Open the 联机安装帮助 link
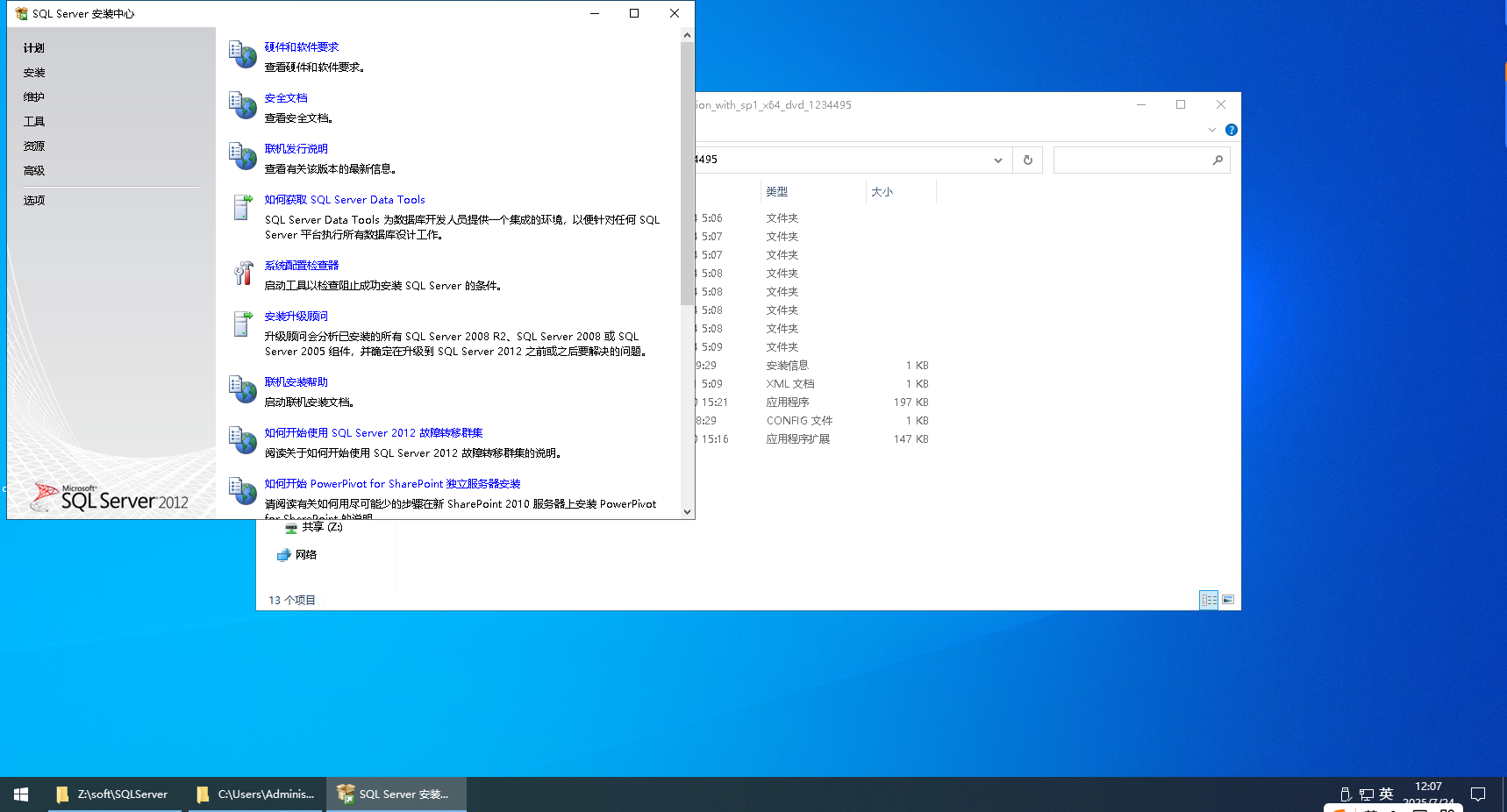The width and height of the screenshot is (1507, 812). (x=296, y=382)
